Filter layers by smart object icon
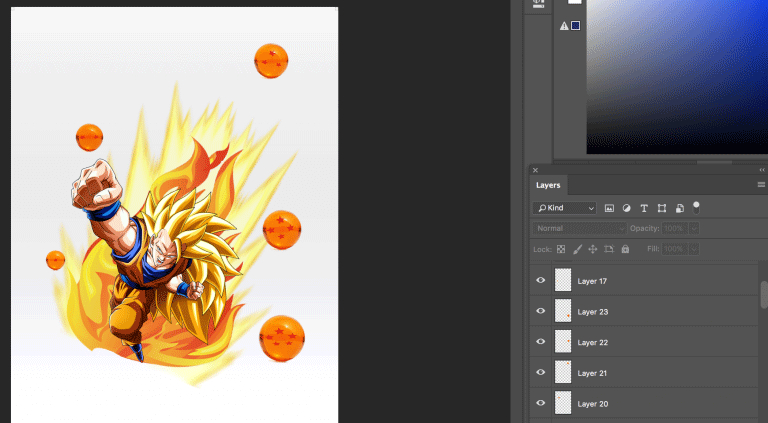Screen dimensions: 768x423 click(x=679, y=208)
